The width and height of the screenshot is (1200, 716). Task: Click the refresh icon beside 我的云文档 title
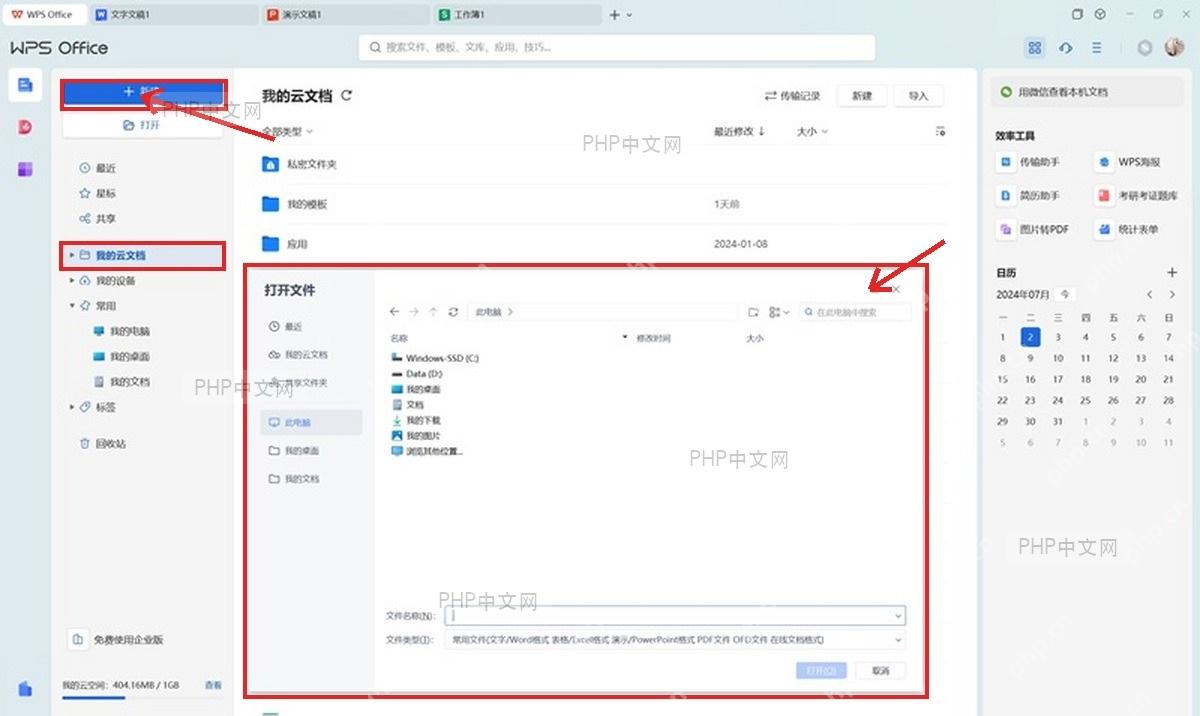pos(347,96)
